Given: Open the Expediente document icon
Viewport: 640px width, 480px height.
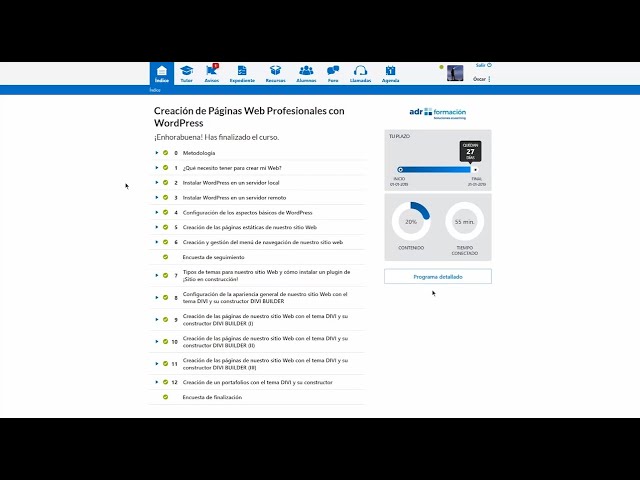Looking at the screenshot, I should coord(242,73).
